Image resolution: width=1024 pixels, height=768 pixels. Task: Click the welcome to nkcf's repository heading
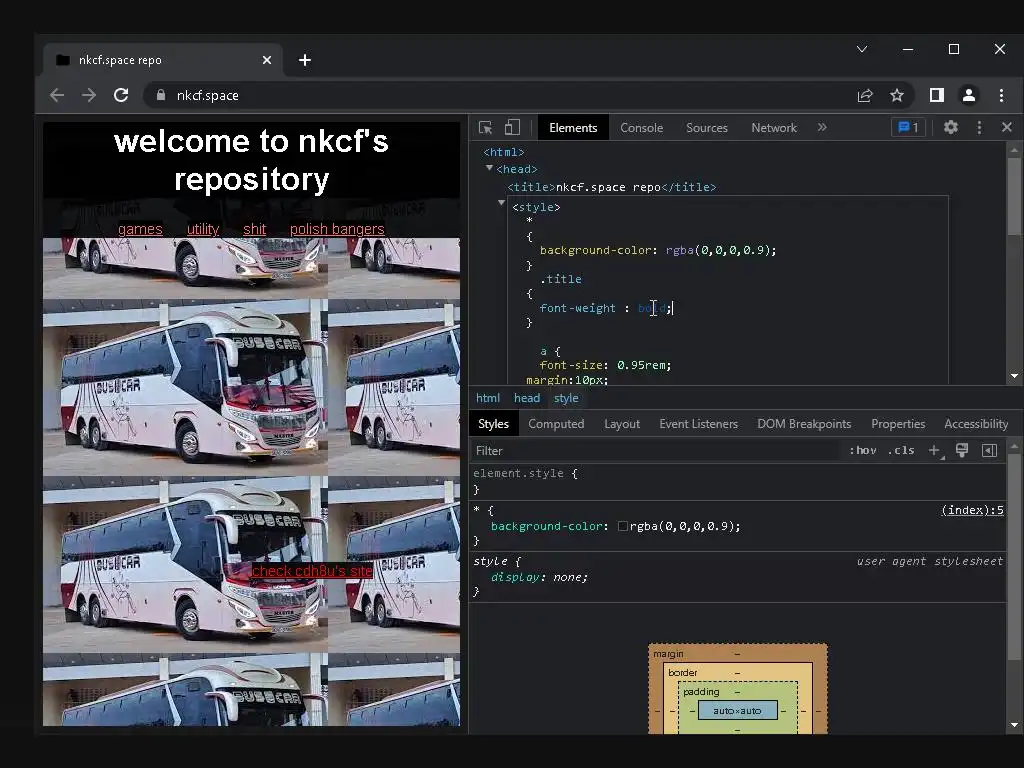[251, 160]
